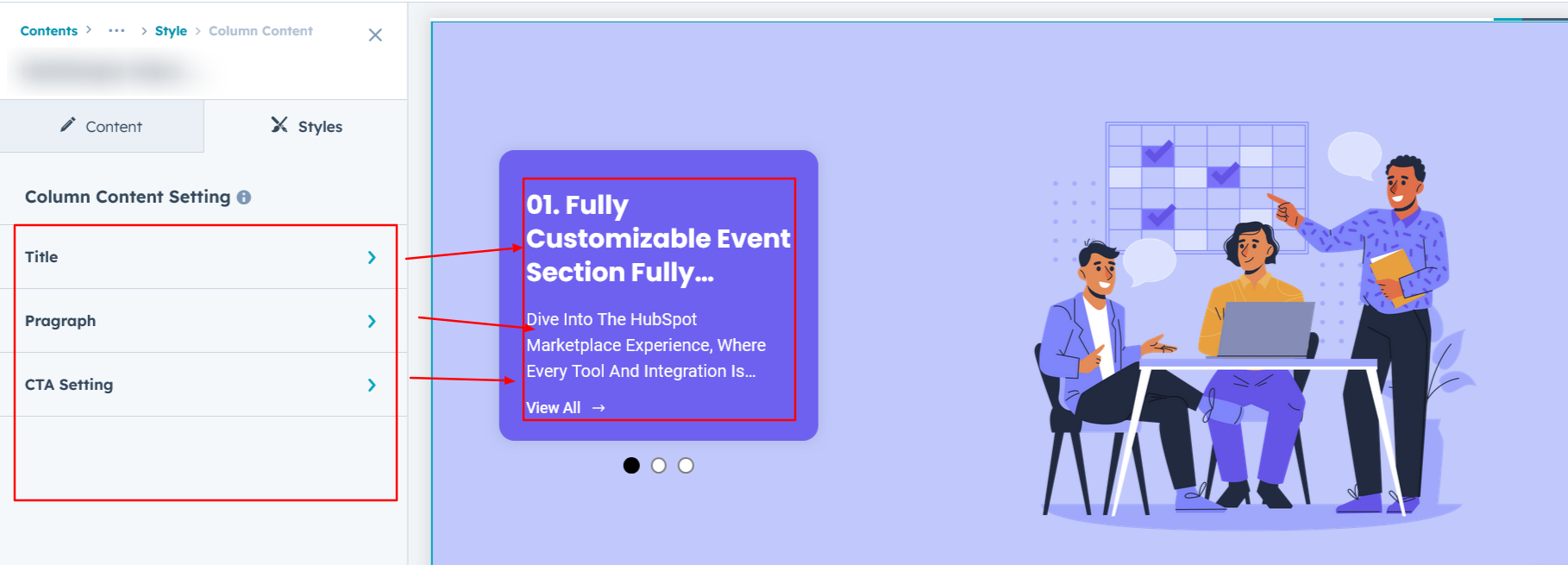Go to Contents in the breadcrumb
Image resolution: width=1568 pixels, height=565 pixels.
coord(49,31)
